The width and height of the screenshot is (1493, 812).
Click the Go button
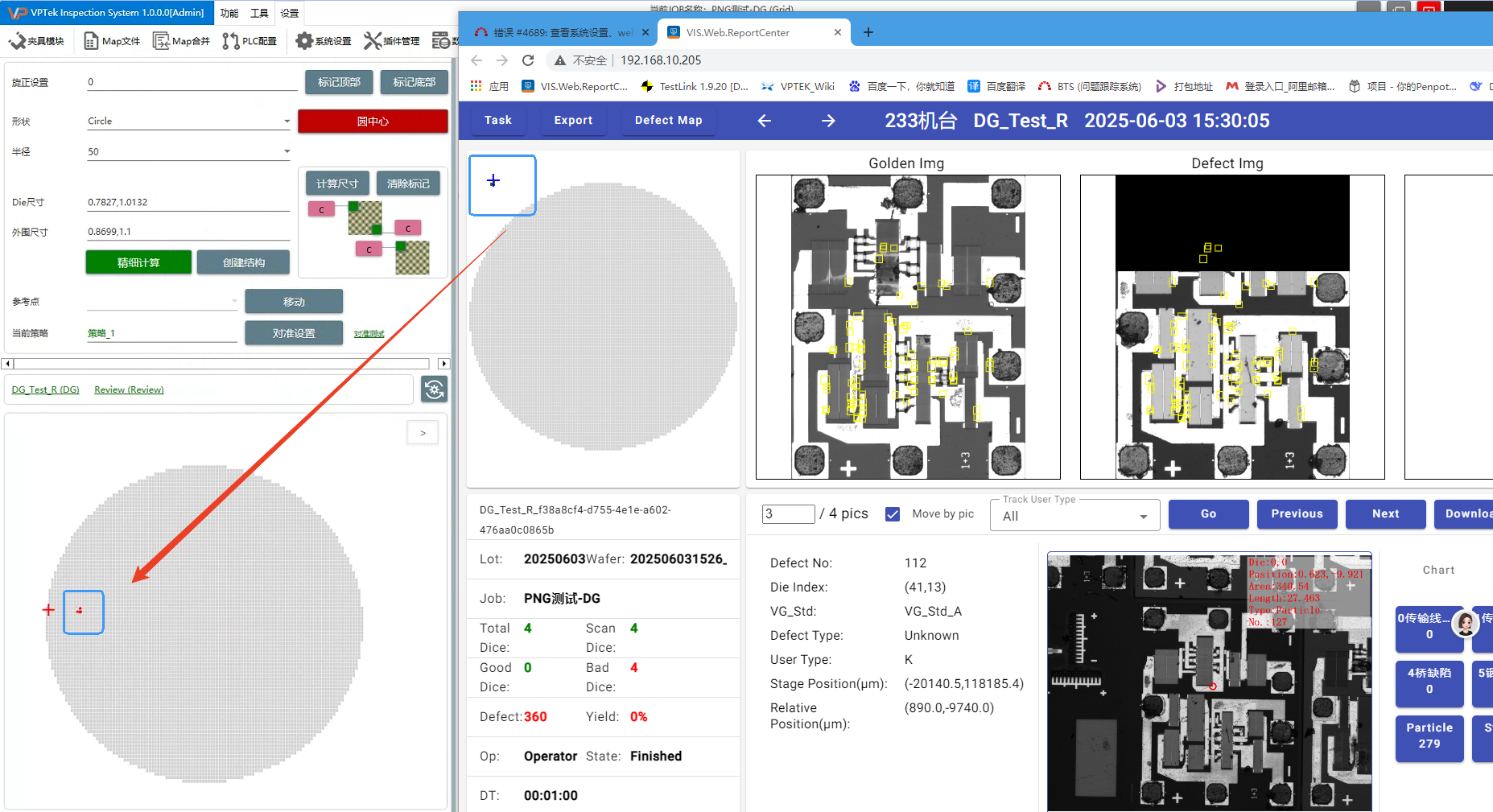click(x=1208, y=513)
